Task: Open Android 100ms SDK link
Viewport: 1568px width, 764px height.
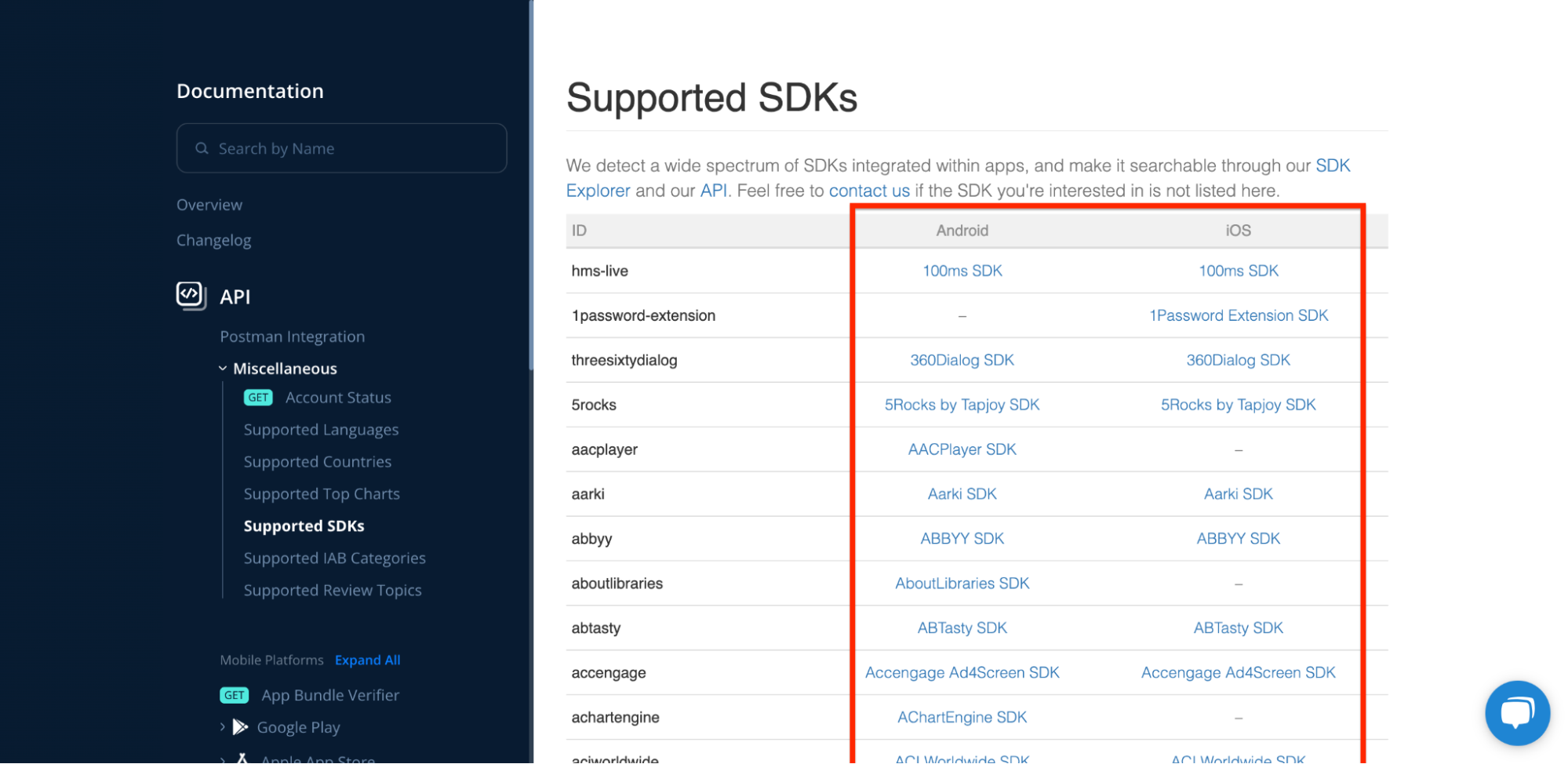Action: click(962, 271)
